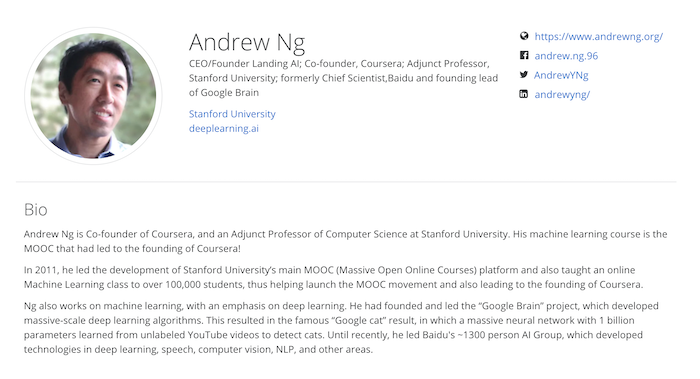Click the circular profile photo
Screen dimensions: 700x379
(93, 96)
